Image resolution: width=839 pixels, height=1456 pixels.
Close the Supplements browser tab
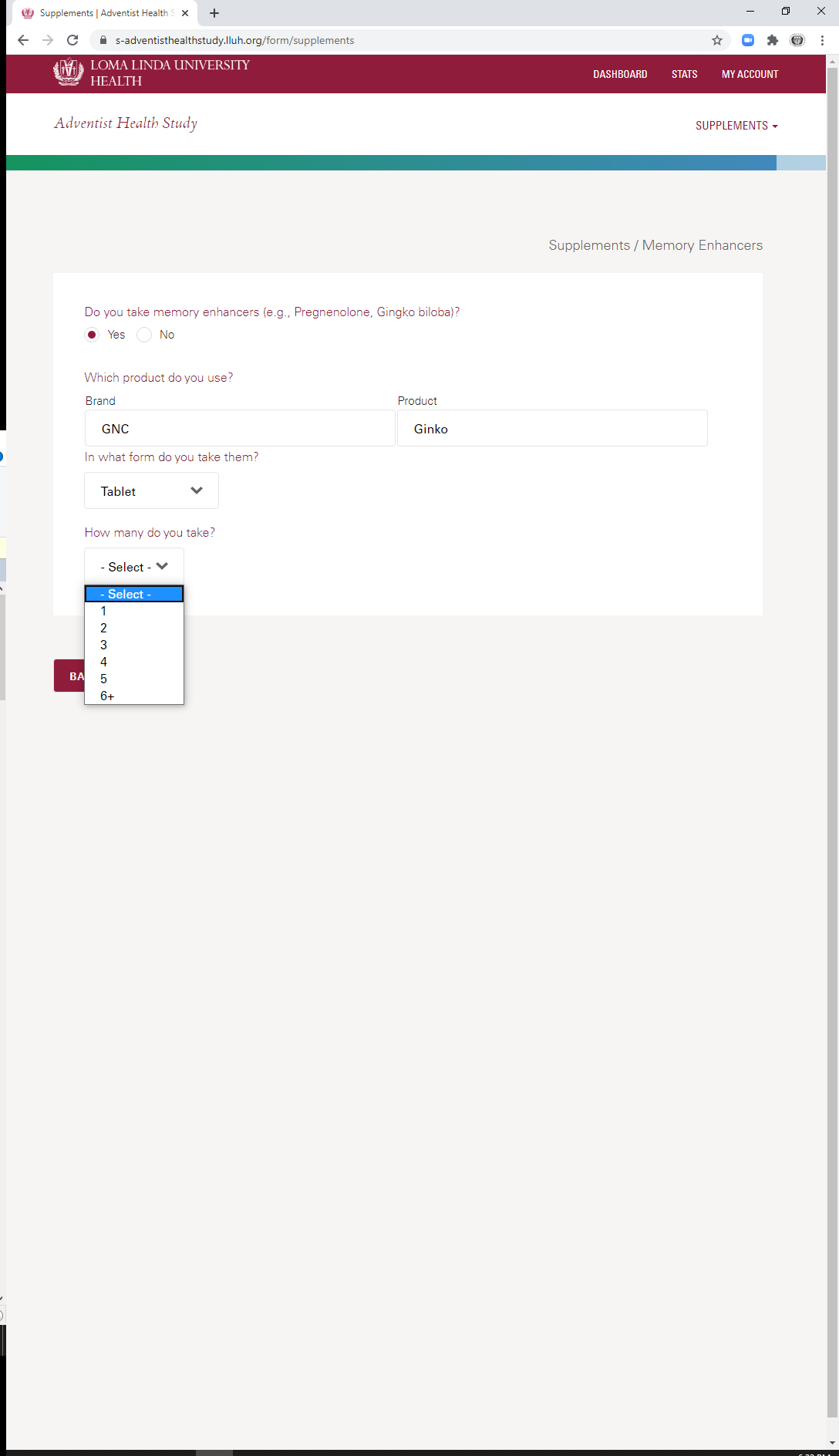point(185,13)
